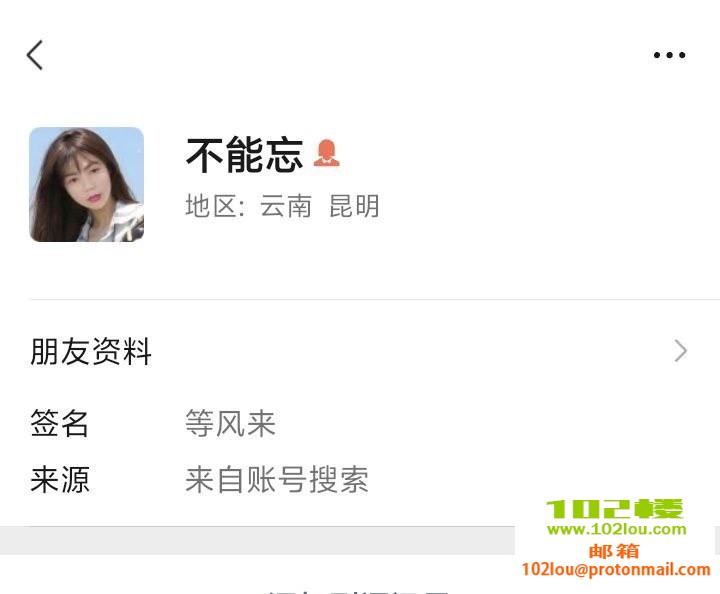The image size is (720, 594).
Task: Select the source text 来自账号搜索
Action: pos(277,480)
